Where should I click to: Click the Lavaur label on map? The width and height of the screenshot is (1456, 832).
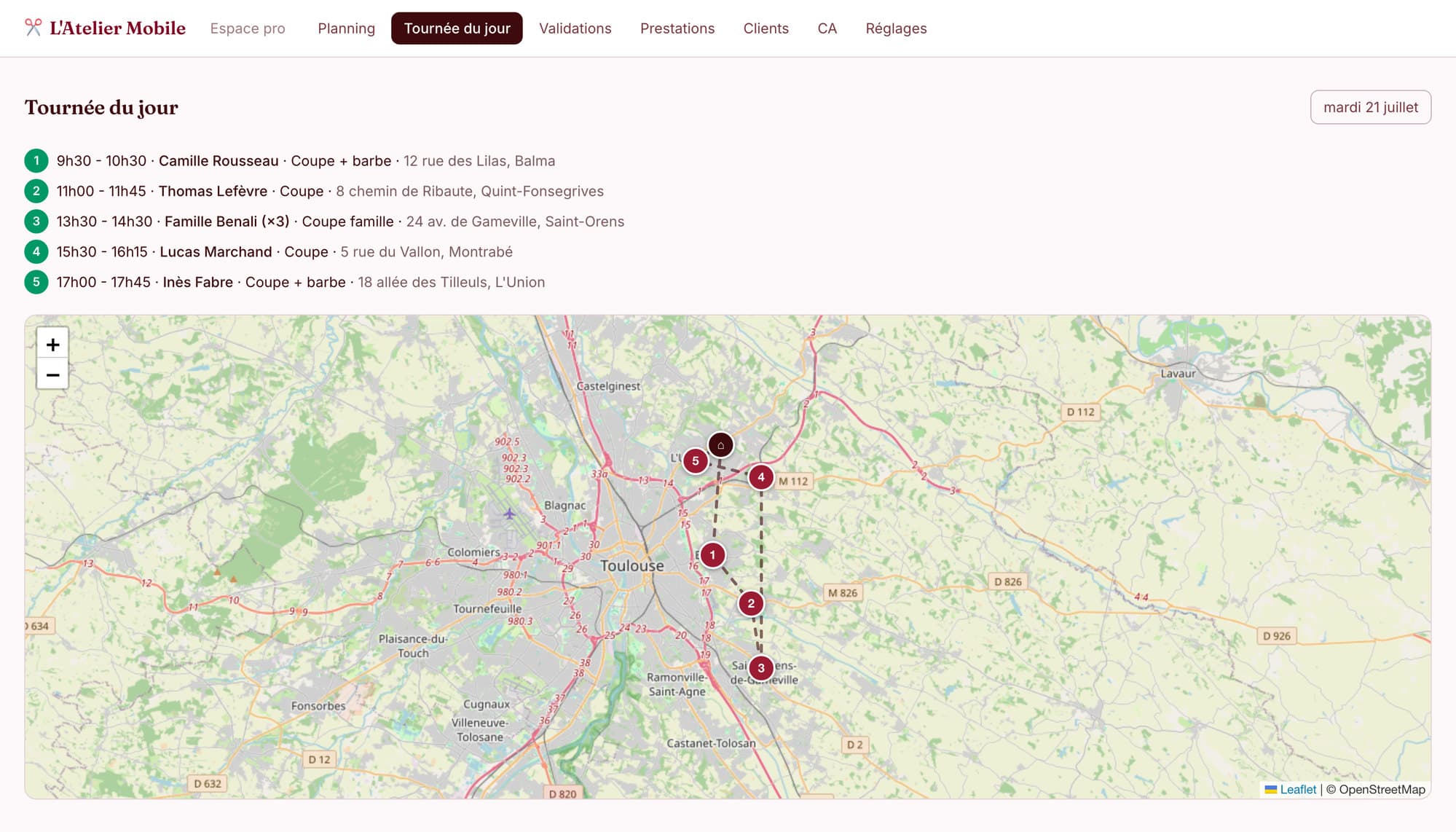pos(1178,373)
